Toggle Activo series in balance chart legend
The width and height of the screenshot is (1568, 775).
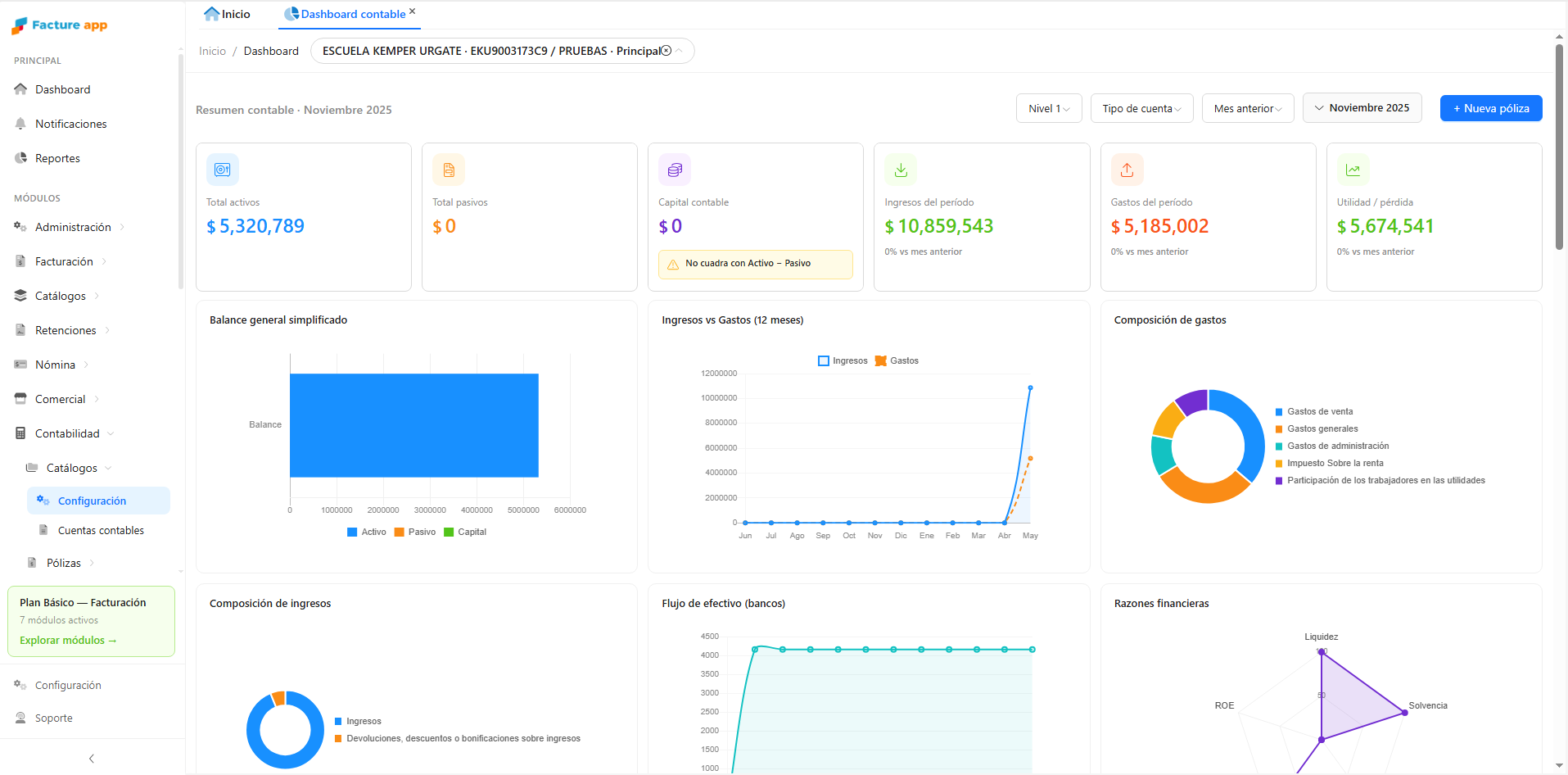point(366,532)
